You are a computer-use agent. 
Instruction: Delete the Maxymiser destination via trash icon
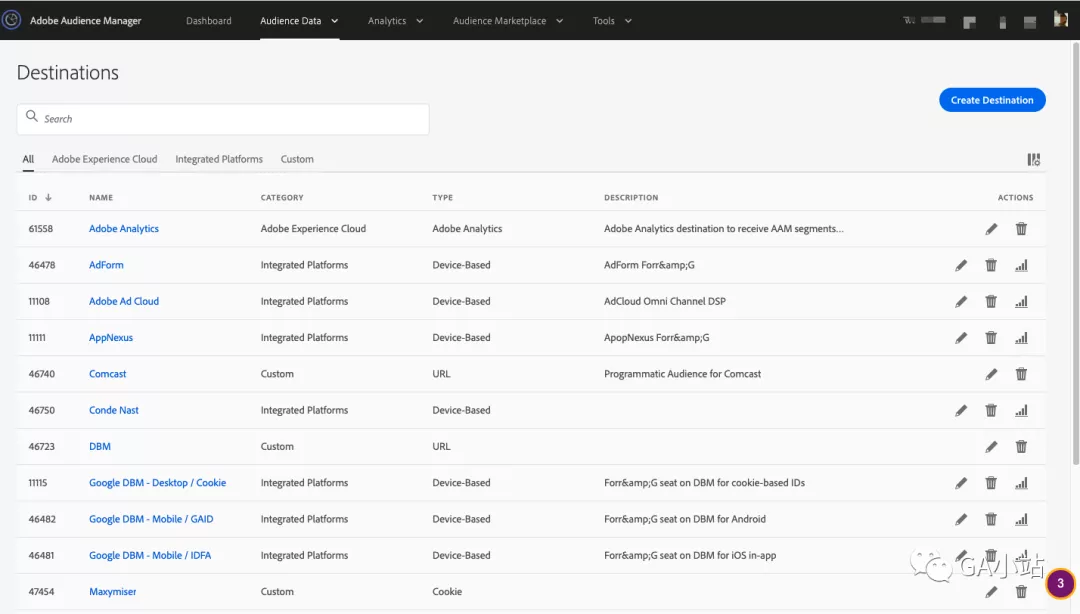1021,592
